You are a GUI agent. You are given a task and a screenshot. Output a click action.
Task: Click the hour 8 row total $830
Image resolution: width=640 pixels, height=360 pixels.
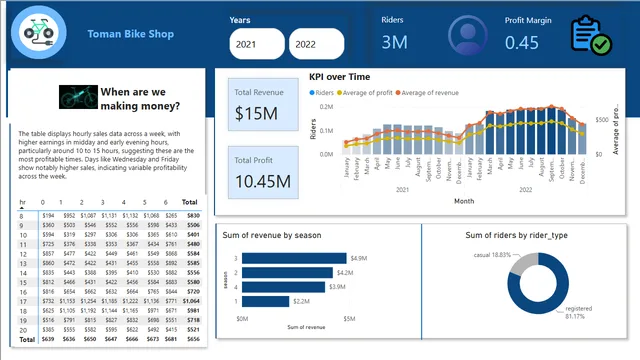[x=193, y=216]
